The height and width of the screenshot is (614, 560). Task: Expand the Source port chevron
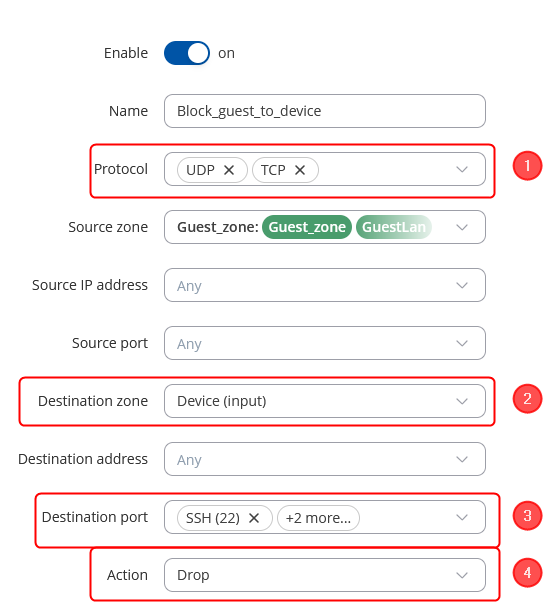[462, 343]
